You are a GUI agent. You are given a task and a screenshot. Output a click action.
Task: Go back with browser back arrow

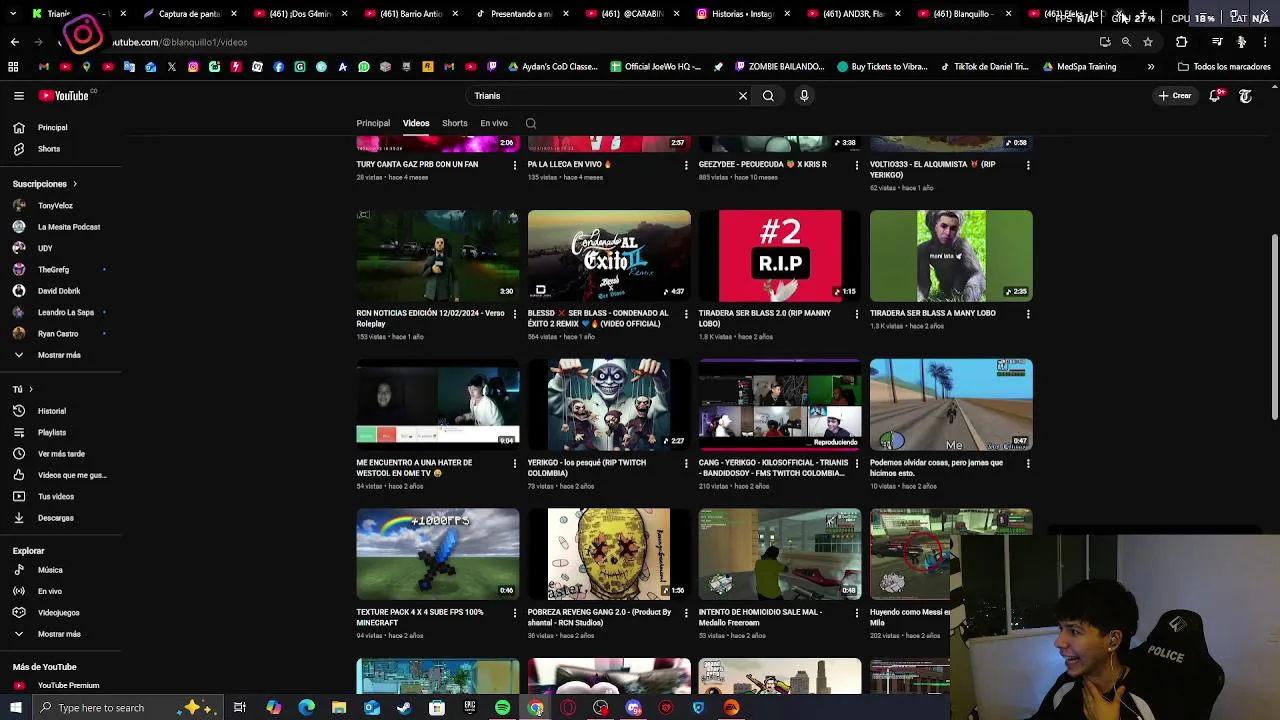click(x=14, y=42)
